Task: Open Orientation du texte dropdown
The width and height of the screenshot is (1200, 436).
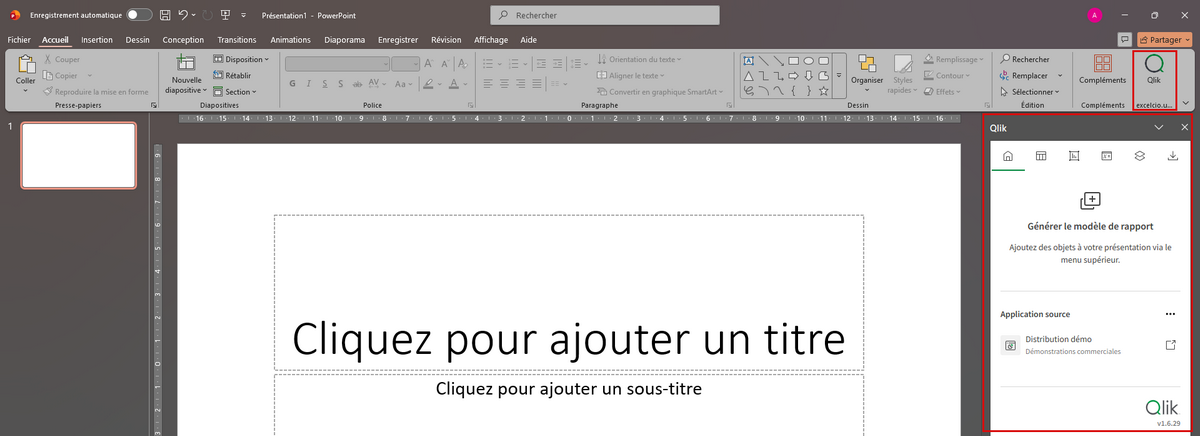Action: coord(638,59)
